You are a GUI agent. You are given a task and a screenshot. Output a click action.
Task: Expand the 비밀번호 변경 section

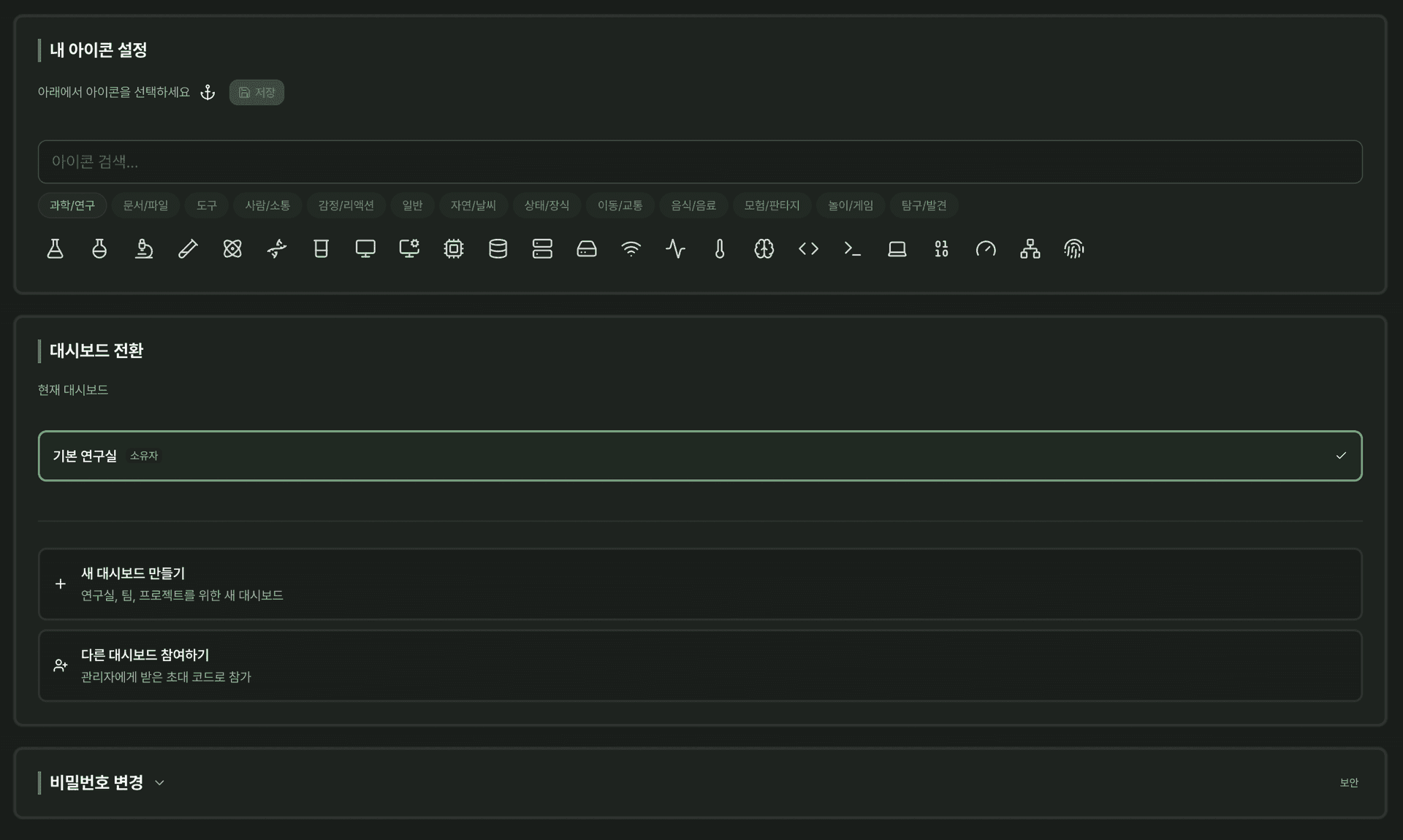coord(159,783)
